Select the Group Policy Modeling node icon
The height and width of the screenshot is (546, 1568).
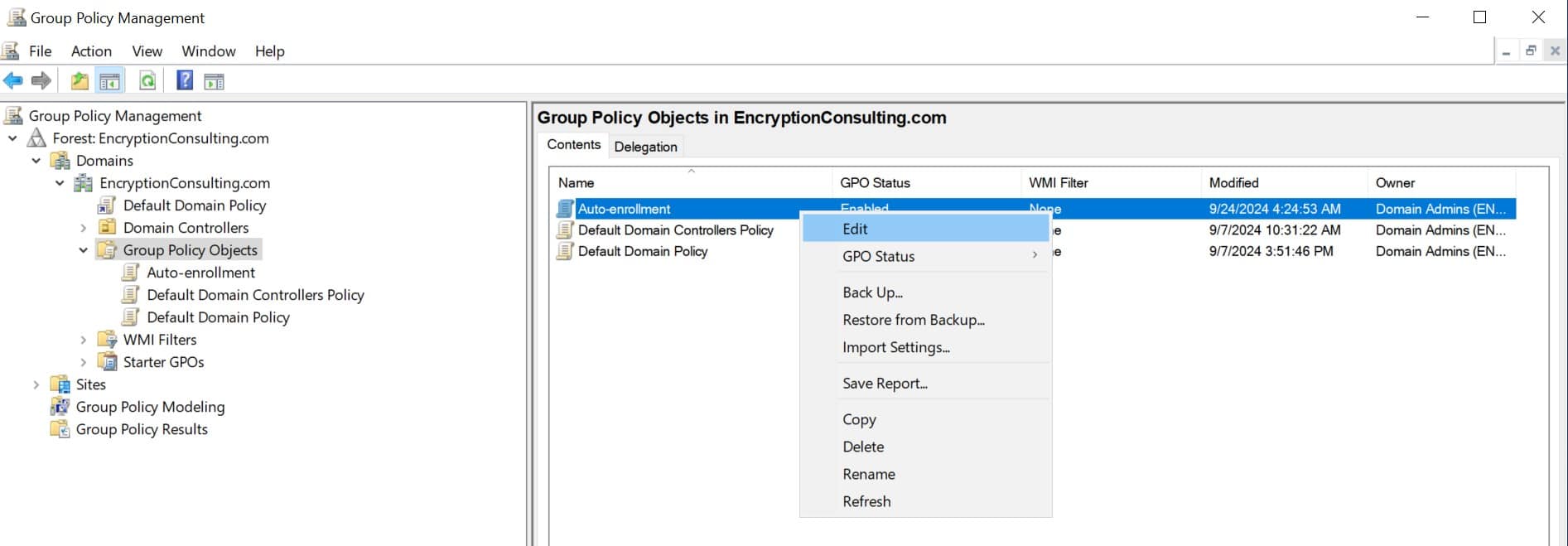60,407
